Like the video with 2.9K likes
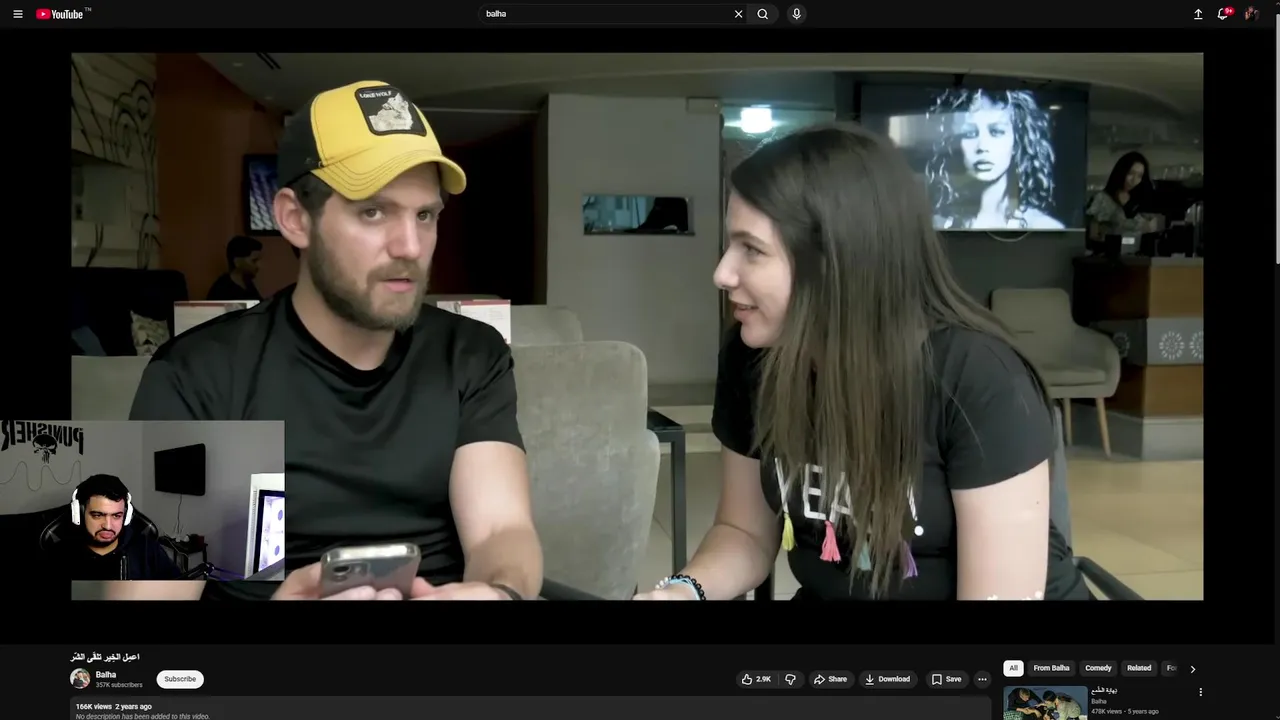Screen dimensions: 1280x720 coord(756,679)
